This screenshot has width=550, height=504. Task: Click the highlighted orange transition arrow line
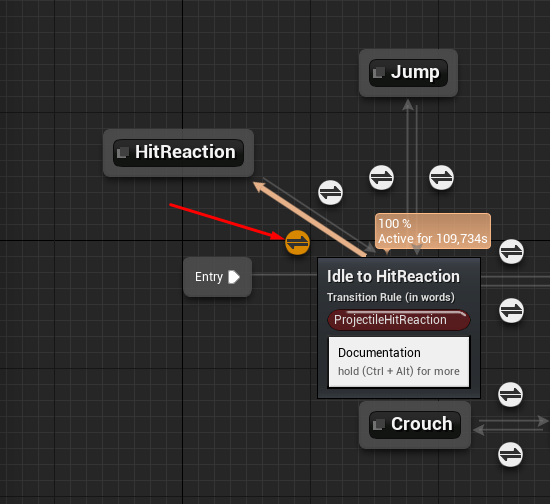pyautogui.click(x=310, y=219)
